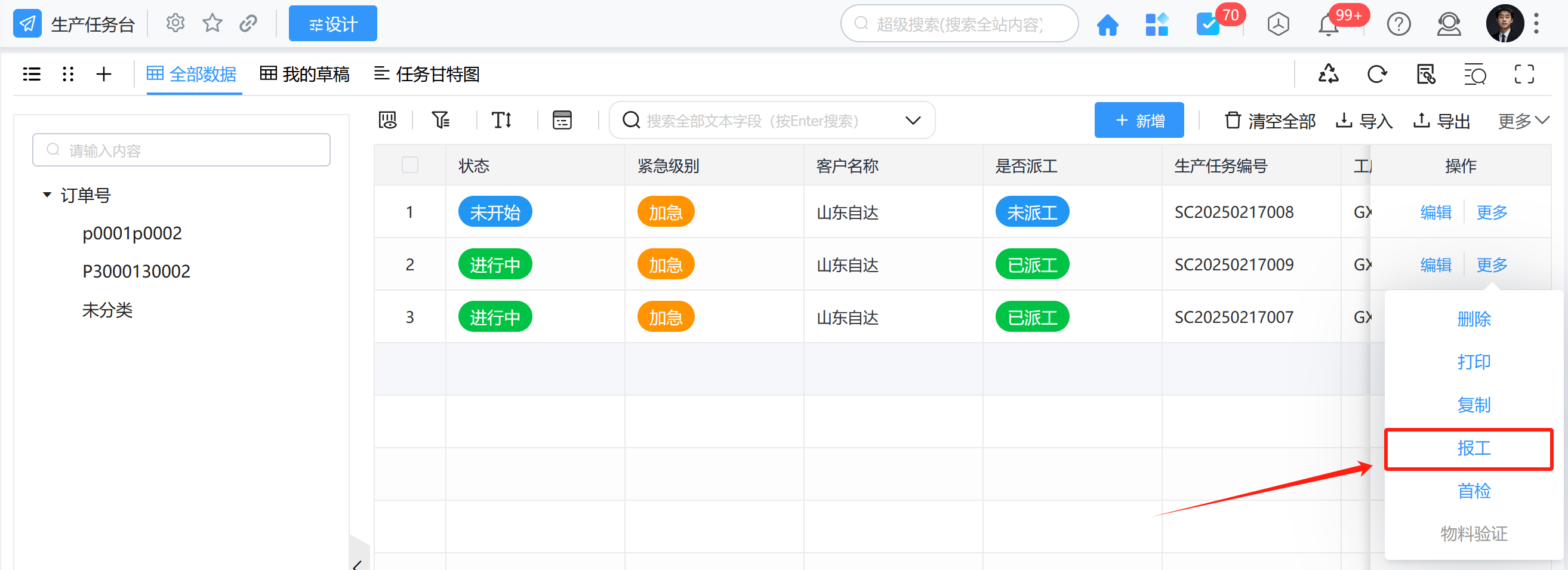1568x570 pixels.
Task: Click the 请输入内容 sidebar search field
Action: tap(181, 150)
